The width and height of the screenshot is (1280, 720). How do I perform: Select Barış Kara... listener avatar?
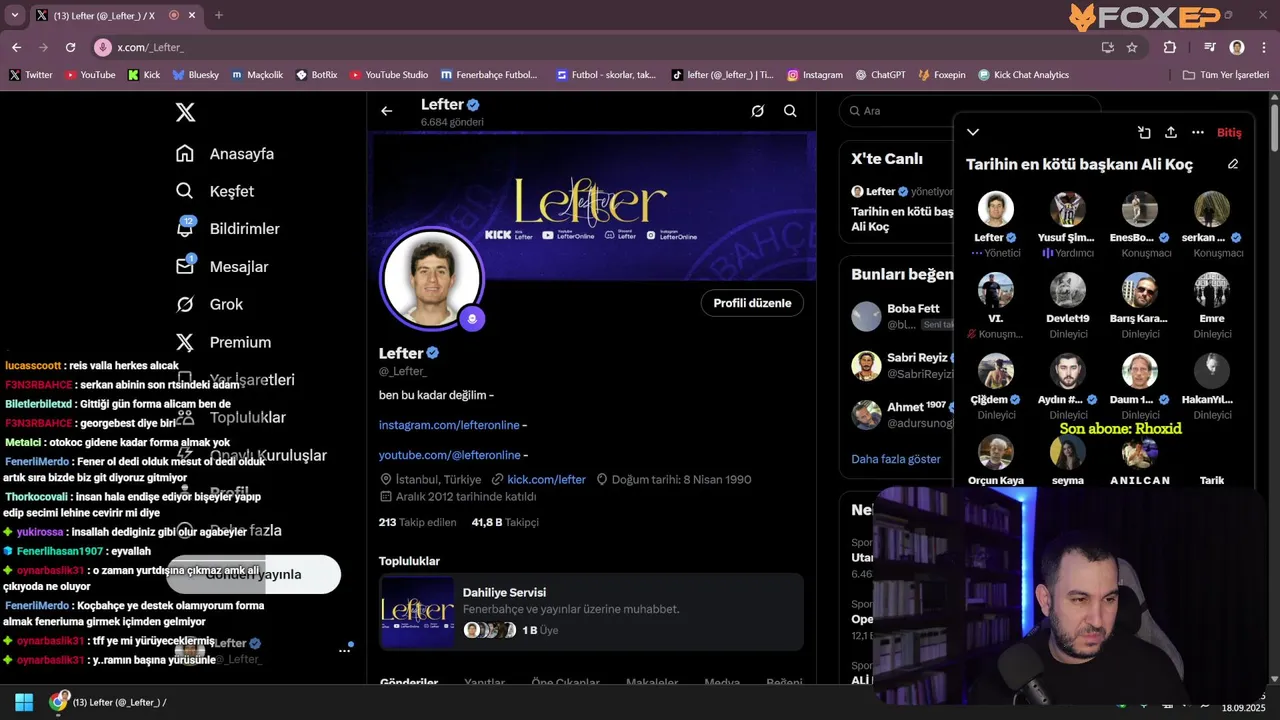(1140, 290)
